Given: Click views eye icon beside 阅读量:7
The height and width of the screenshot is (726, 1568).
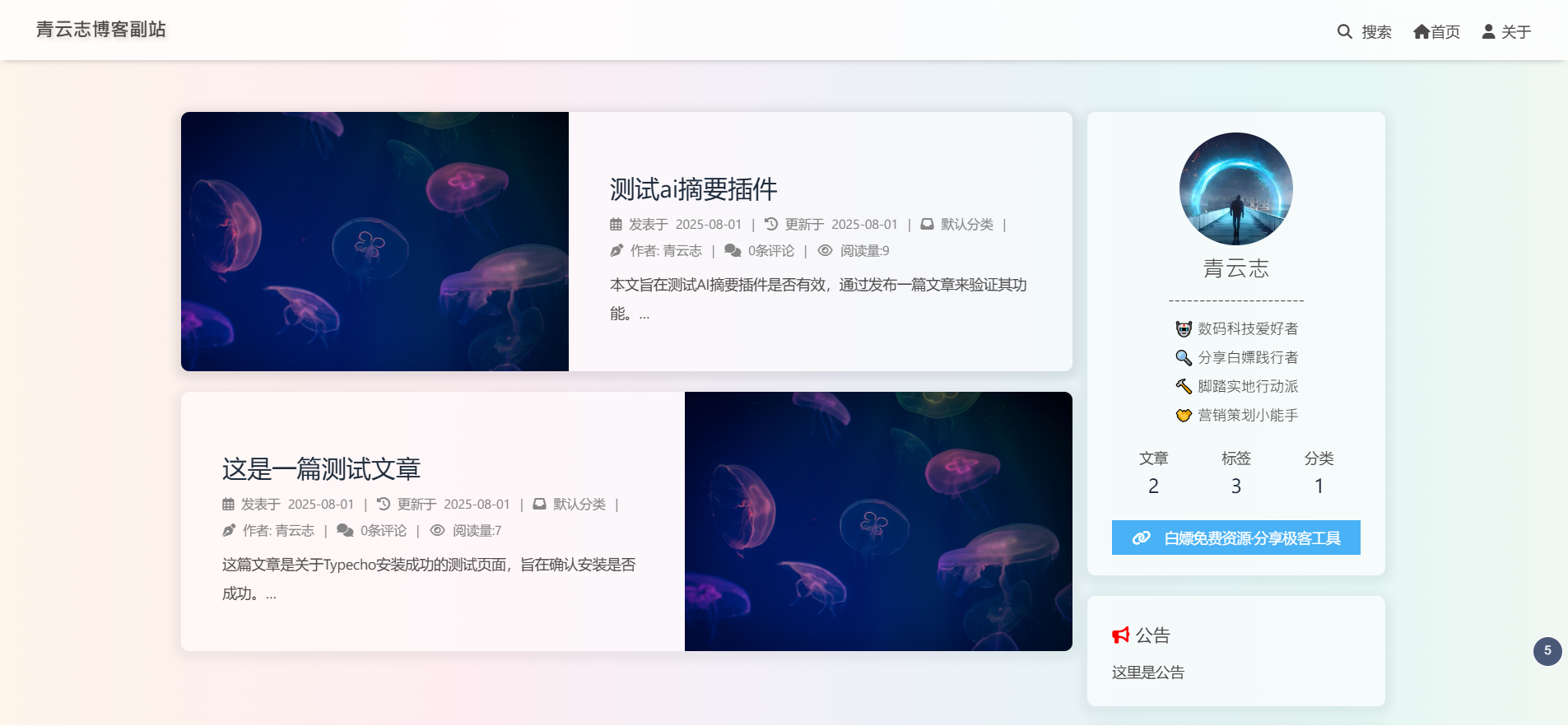Looking at the screenshot, I should [x=437, y=530].
